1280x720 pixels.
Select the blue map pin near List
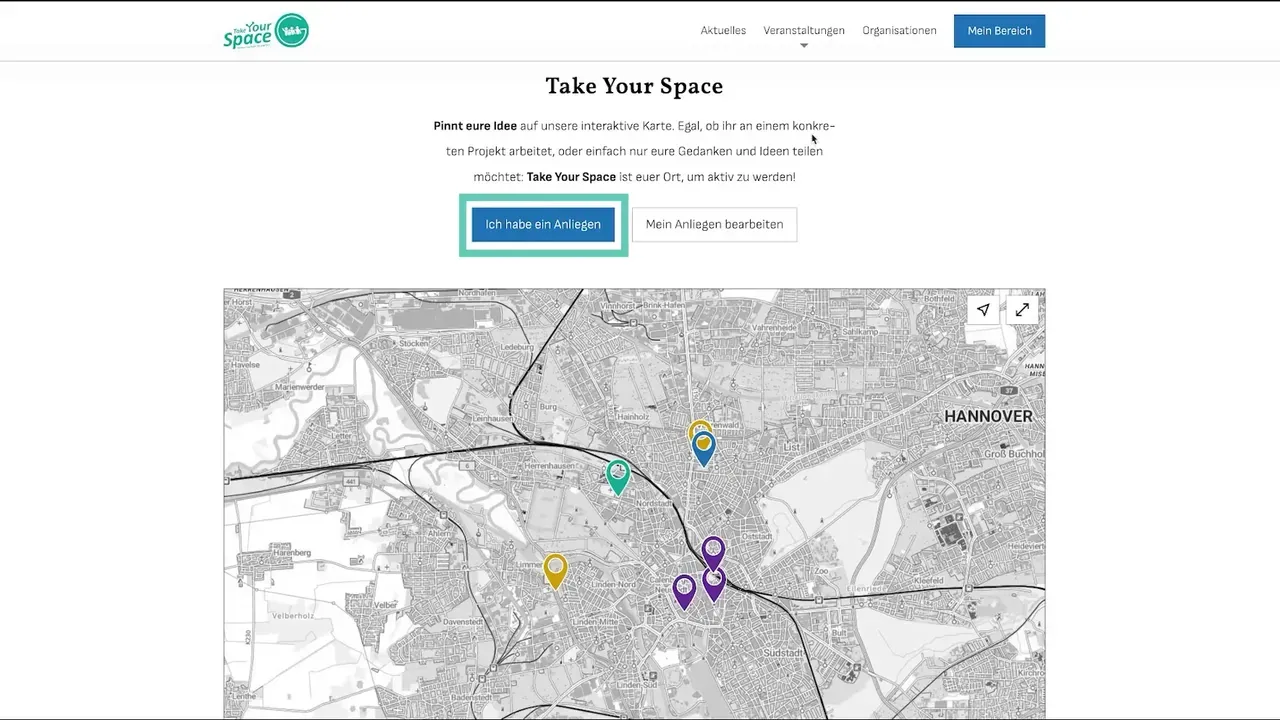(704, 448)
